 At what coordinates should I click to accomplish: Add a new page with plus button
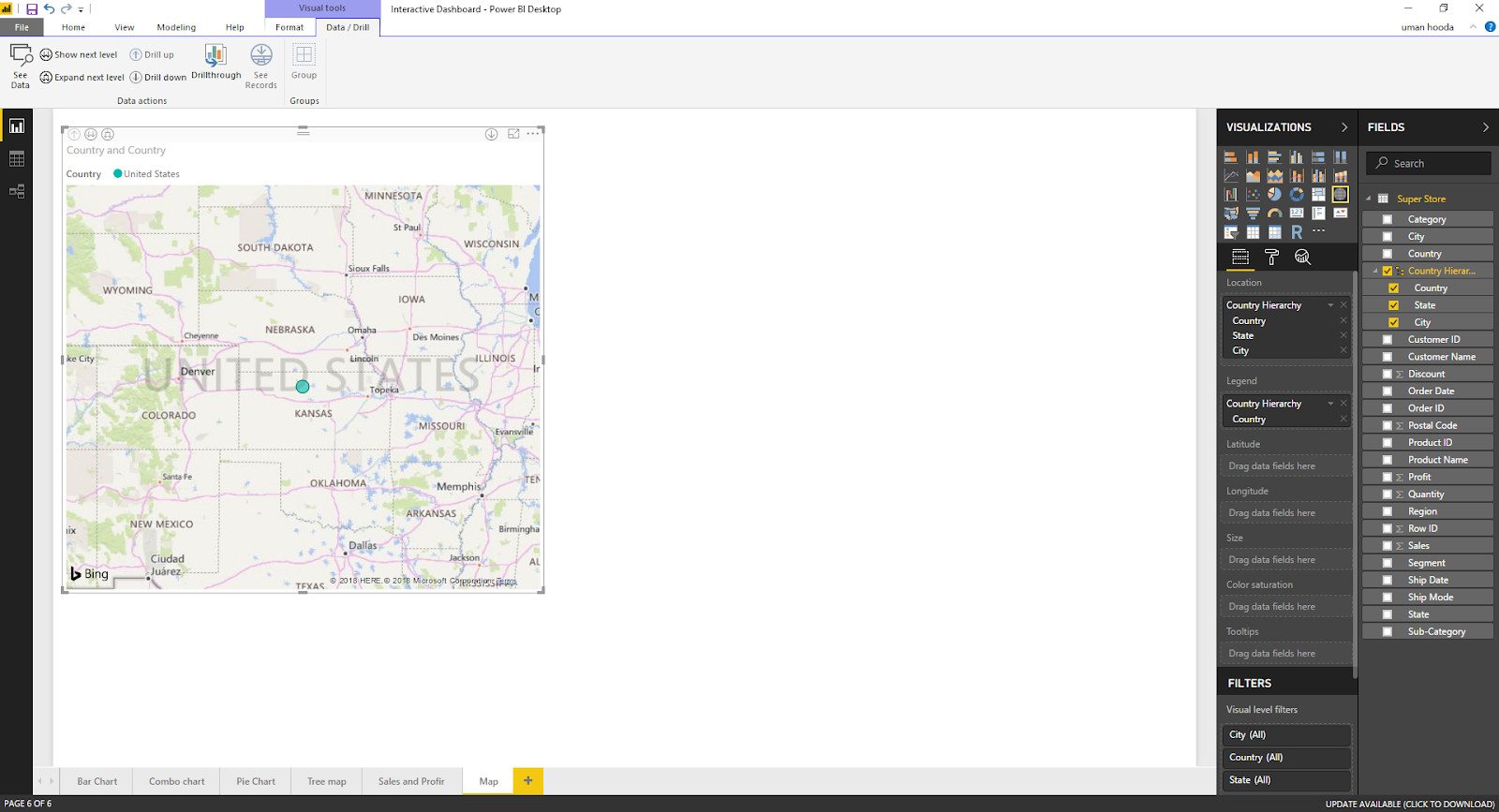pos(528,780)
